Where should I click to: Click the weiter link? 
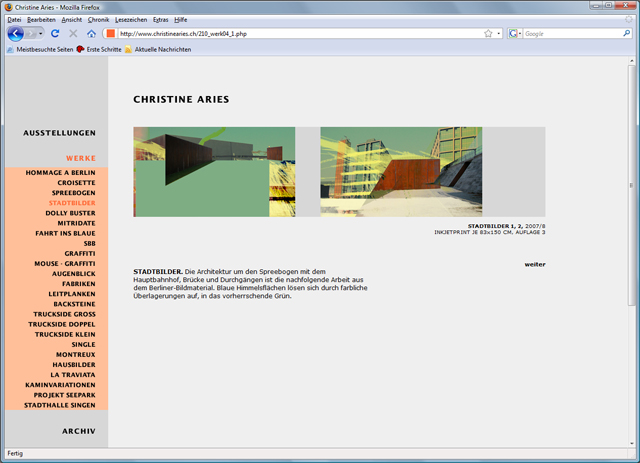535,264
